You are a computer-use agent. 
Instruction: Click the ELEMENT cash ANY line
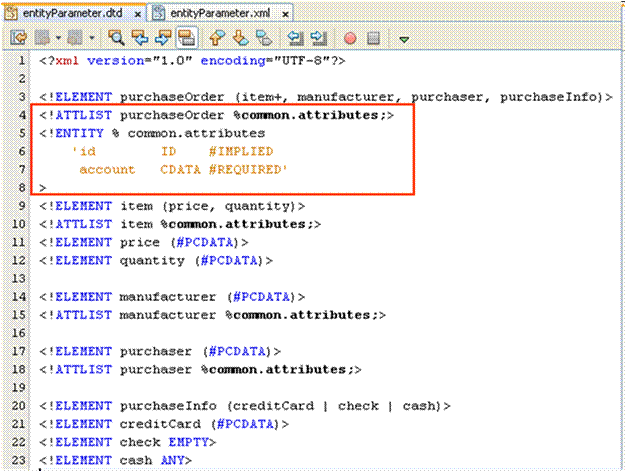pyautogui.click(x=116, y=461)
